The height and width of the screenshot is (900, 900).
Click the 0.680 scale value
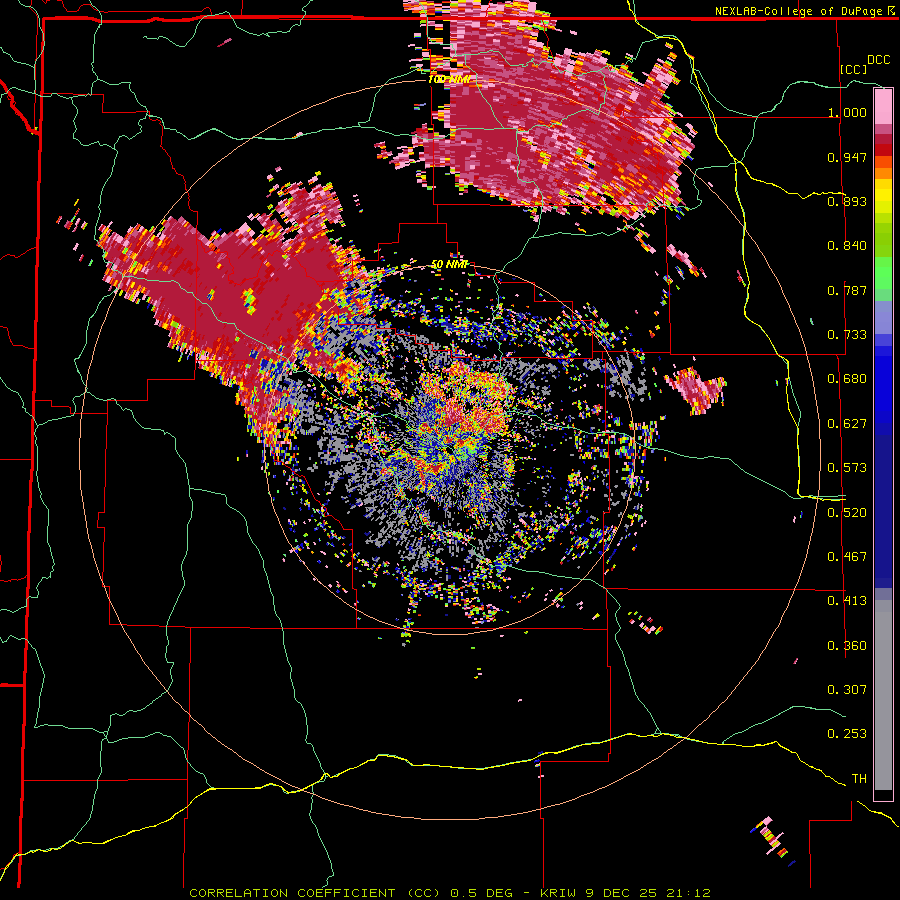(847, 379)
